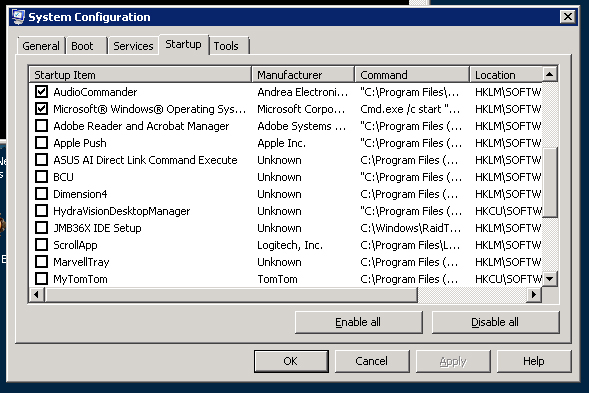Click the Logitech, Inc. manufacturer cell
The image size is (589, 393).
[290, 245]
